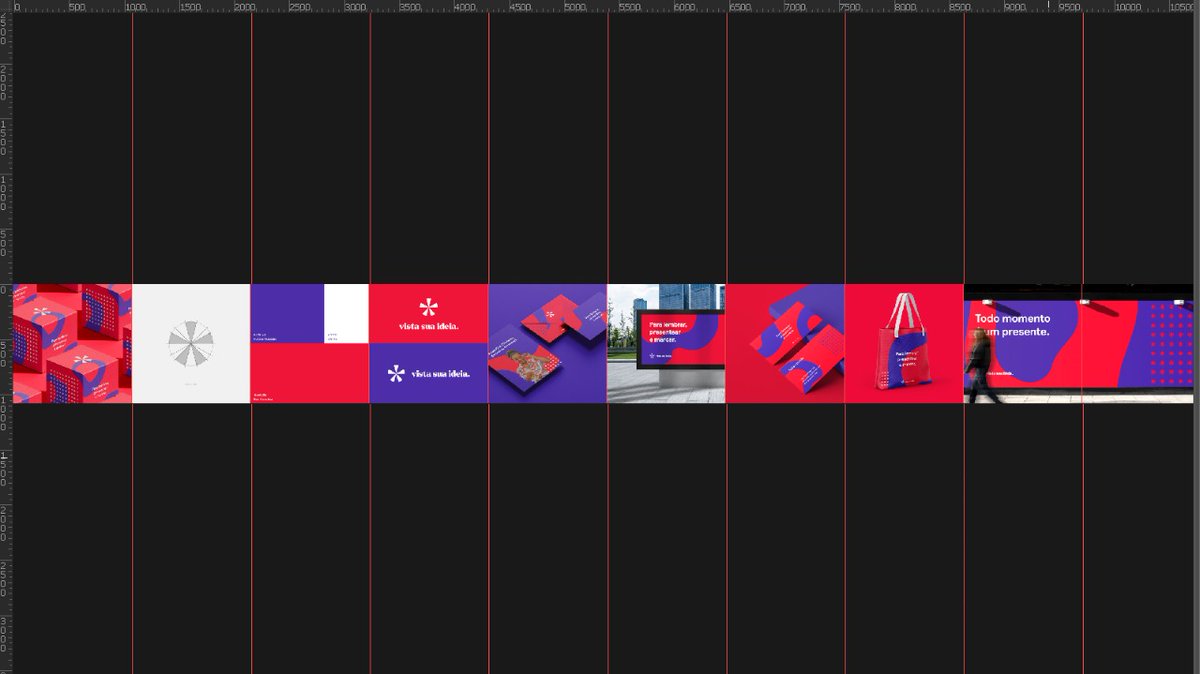Click the outdoor billboard 'Para lembrar' mockup

pyautogui.click(x=667, y=343)
